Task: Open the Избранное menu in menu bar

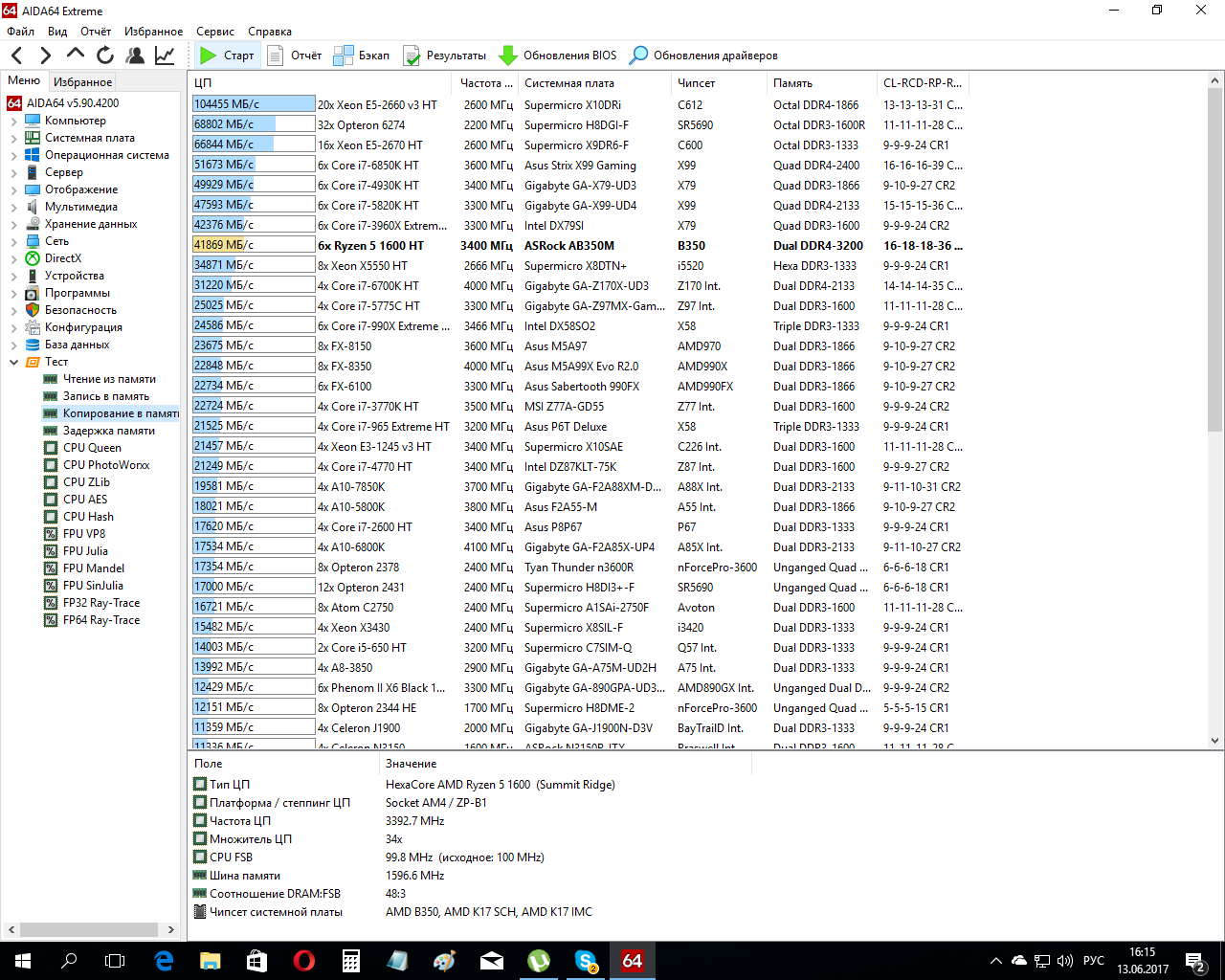Action: coord(153,32)
